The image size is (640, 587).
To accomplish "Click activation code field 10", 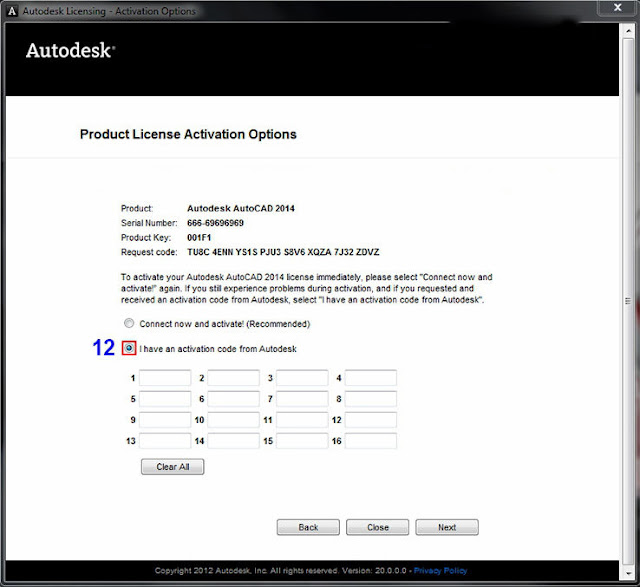I will click(233, 420).
